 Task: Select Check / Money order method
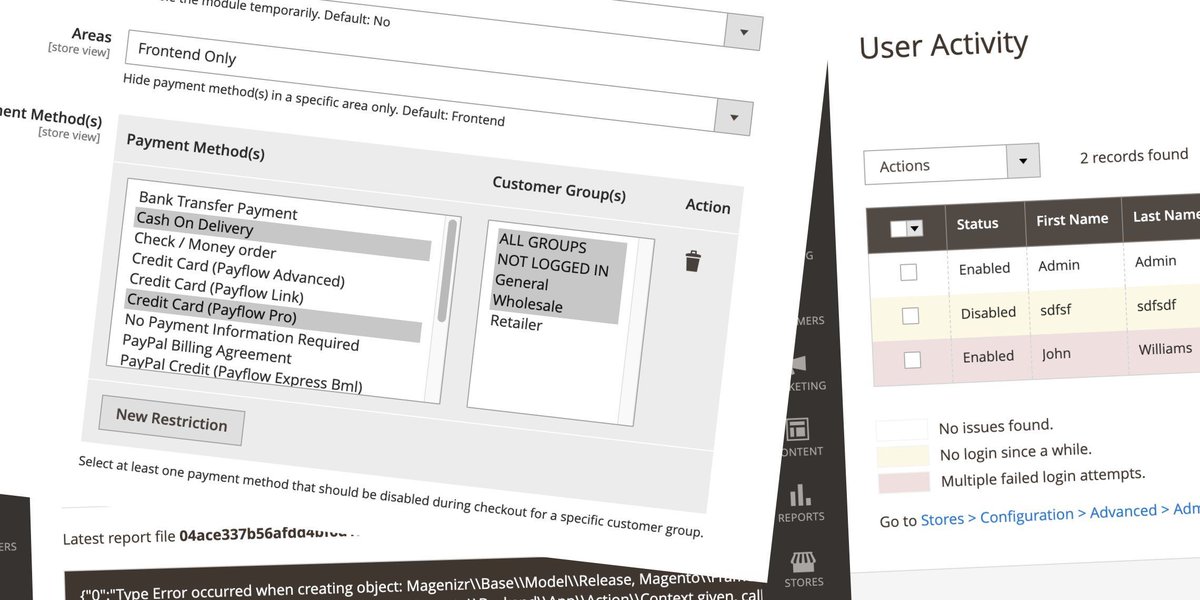204,245
